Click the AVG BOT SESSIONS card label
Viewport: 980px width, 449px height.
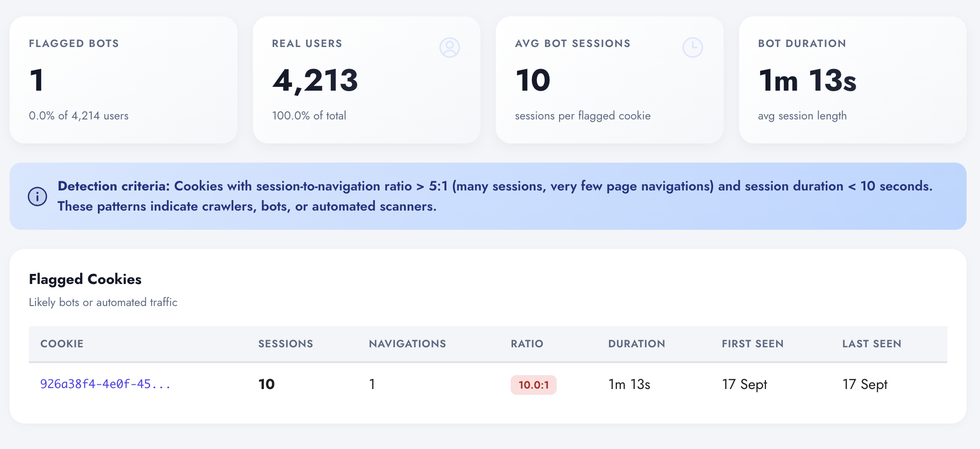pos(572,44)
